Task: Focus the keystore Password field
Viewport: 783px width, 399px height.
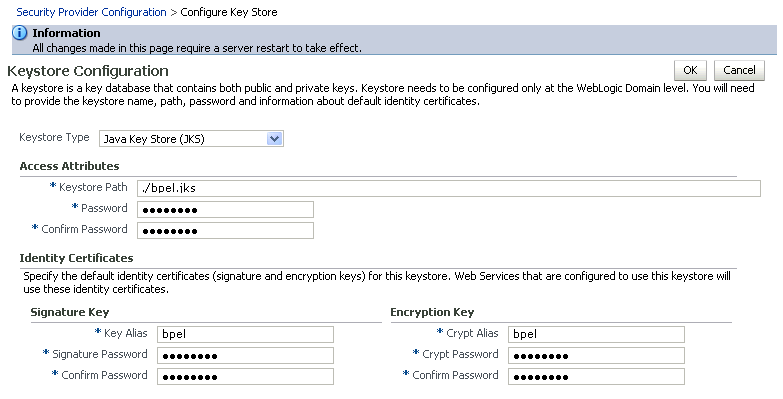Action: (x=225, y=209)
